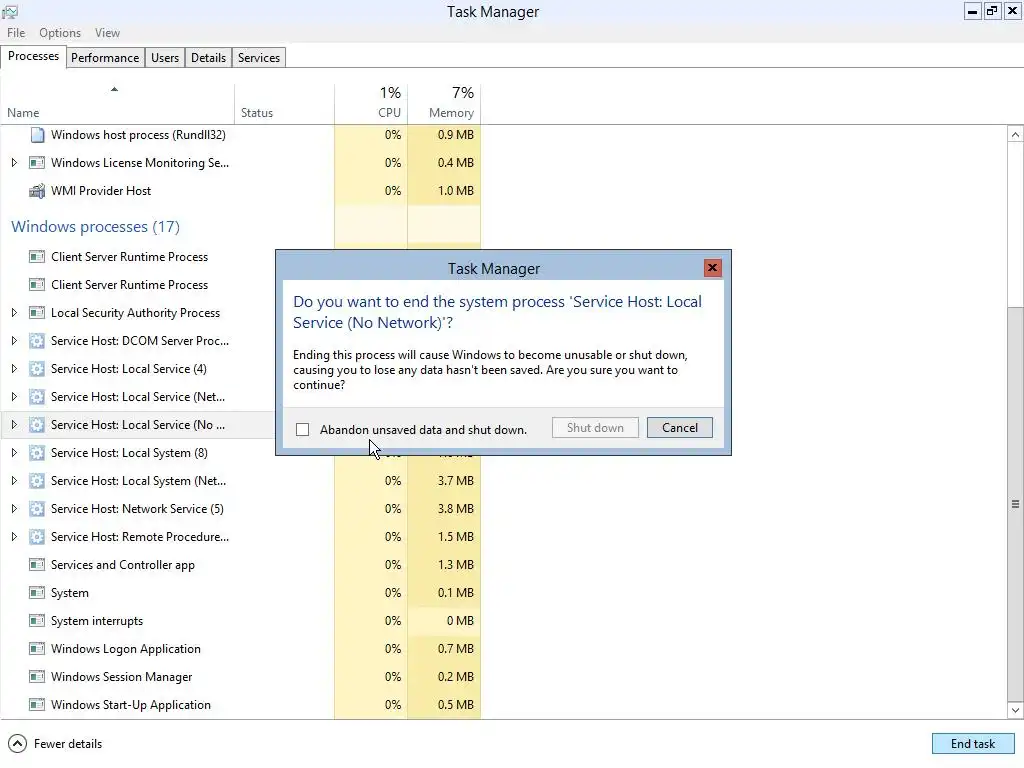Expand Service Host: Network Service (5)
Screen dimensions: 1024x768
[14, 509]
